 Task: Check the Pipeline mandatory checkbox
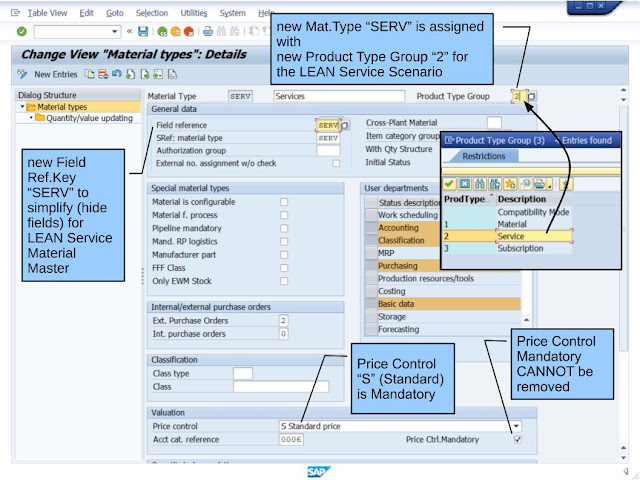(284, 228)
